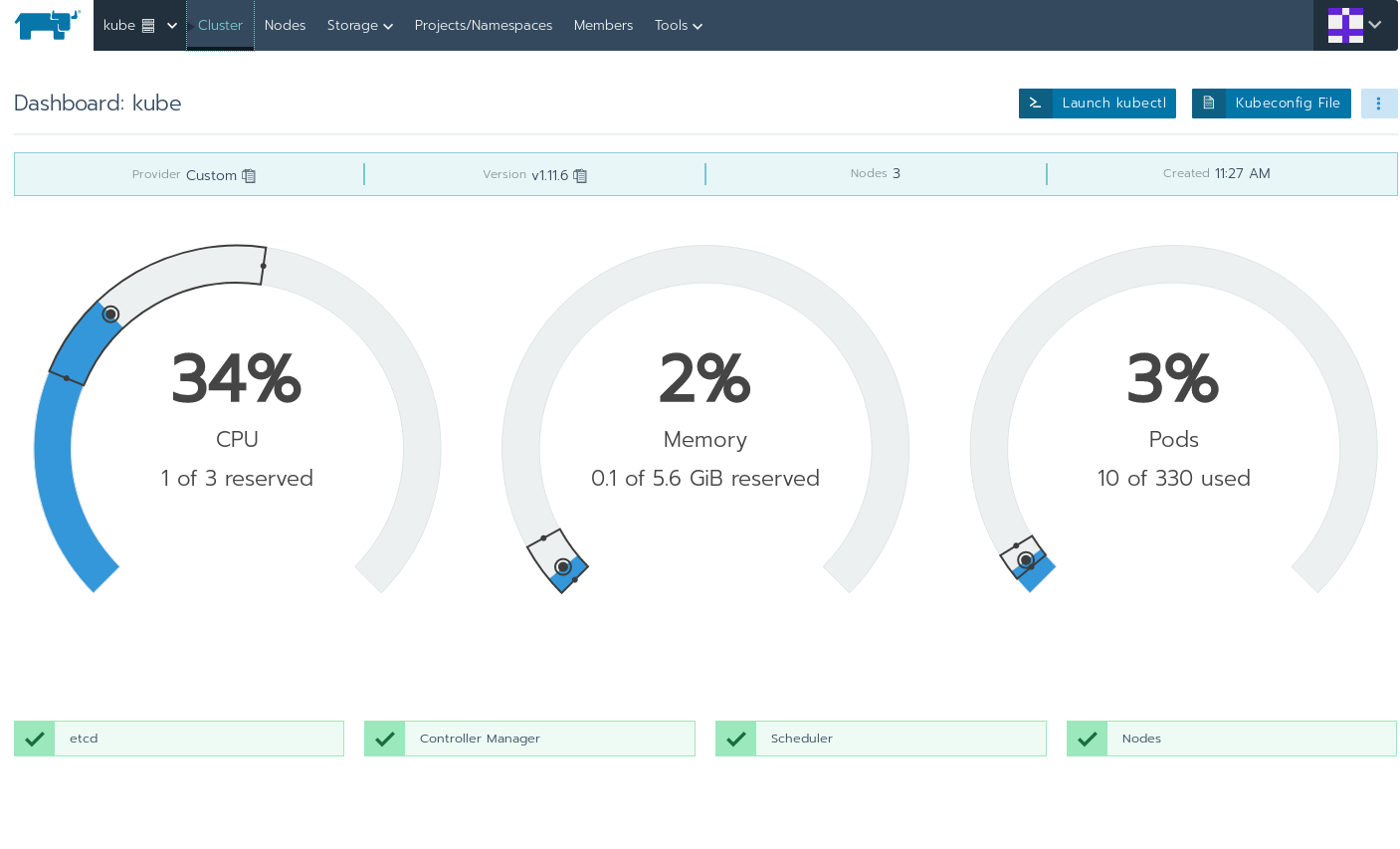This screenshot has height=849, width=1400.
Task: Open the Members page
Action: pos(603,25)
